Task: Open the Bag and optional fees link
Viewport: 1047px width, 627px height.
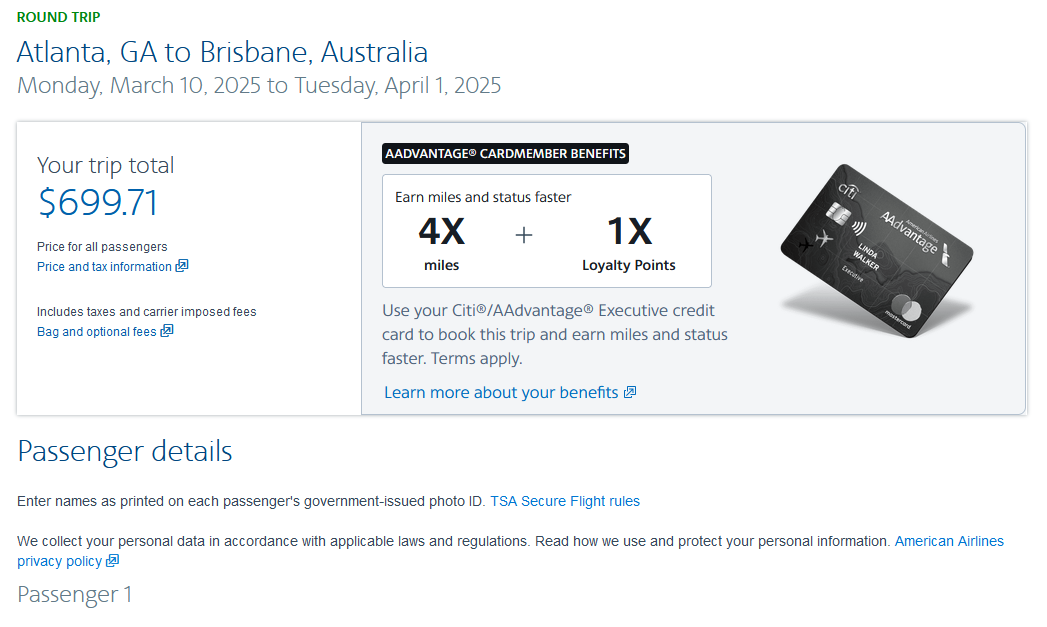Action: click(x=97, y=332)
